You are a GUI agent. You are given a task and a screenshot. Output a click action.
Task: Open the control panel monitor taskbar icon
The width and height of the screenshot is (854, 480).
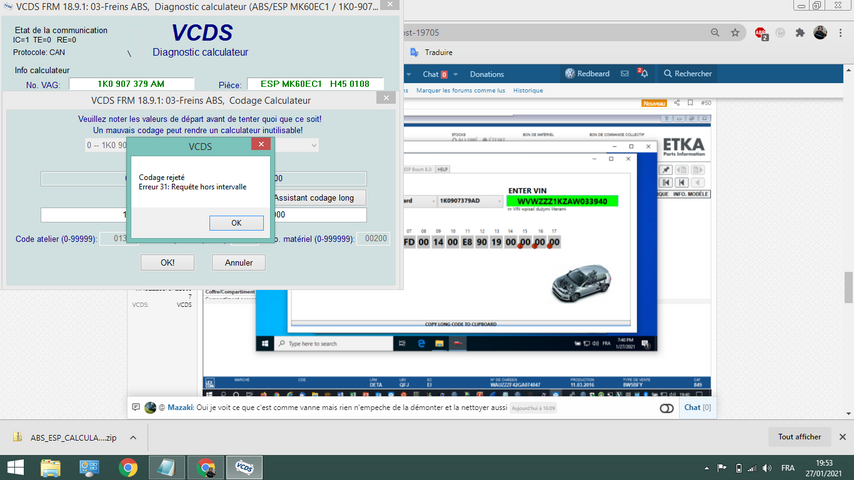[89, 467]
